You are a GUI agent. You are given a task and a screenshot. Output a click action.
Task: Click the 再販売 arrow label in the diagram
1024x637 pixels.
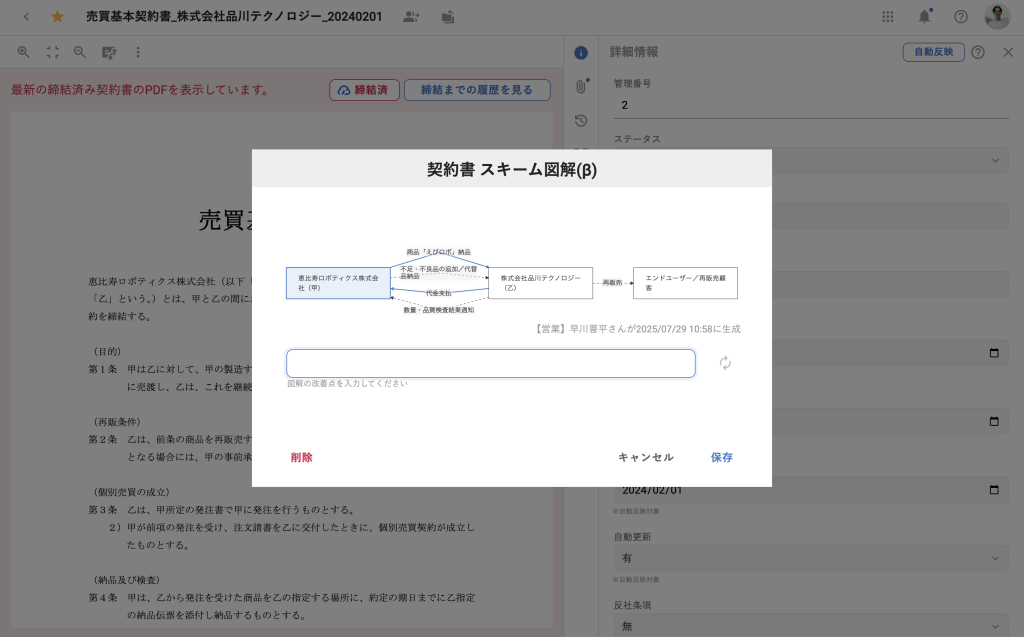613,283
